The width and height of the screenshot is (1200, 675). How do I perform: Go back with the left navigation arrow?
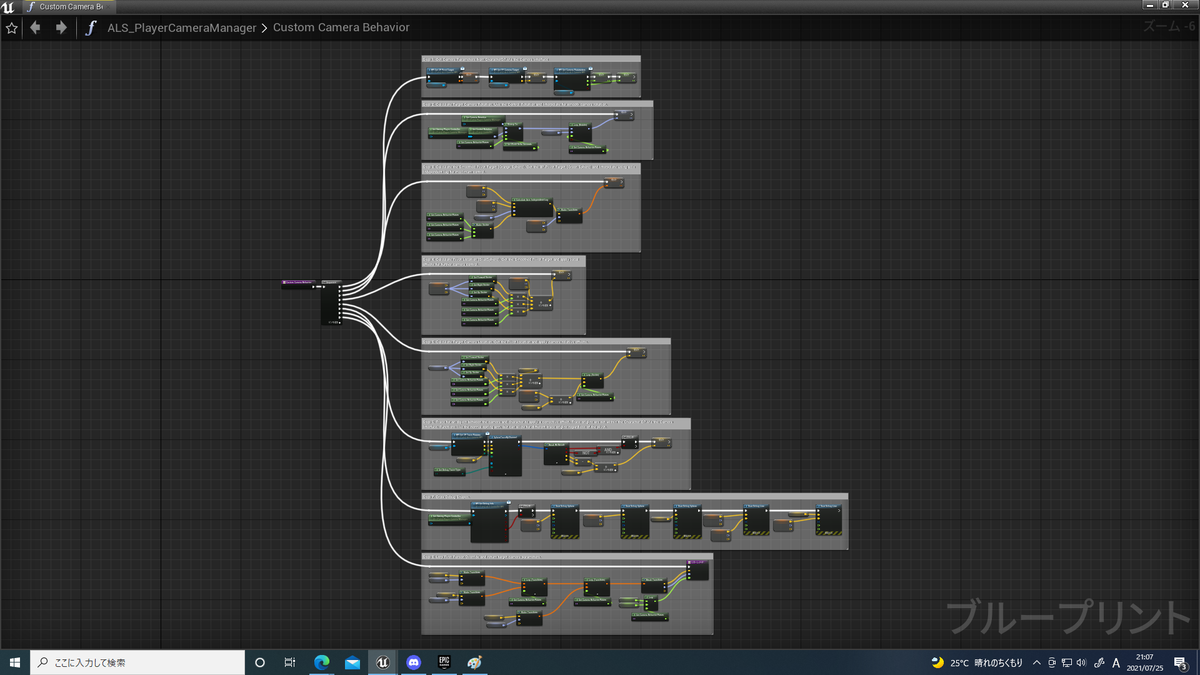click(36, 28)
